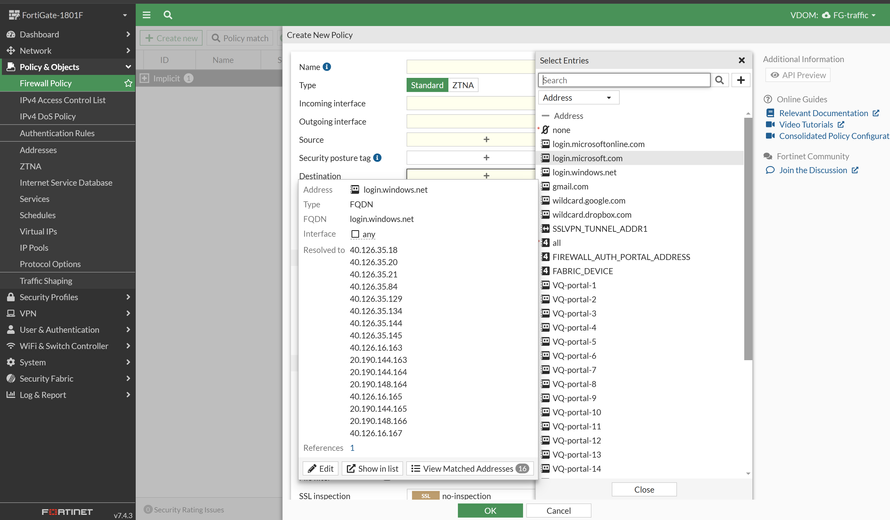
Task: Click the info icon next to Name
Action: [x=327, y=67]
